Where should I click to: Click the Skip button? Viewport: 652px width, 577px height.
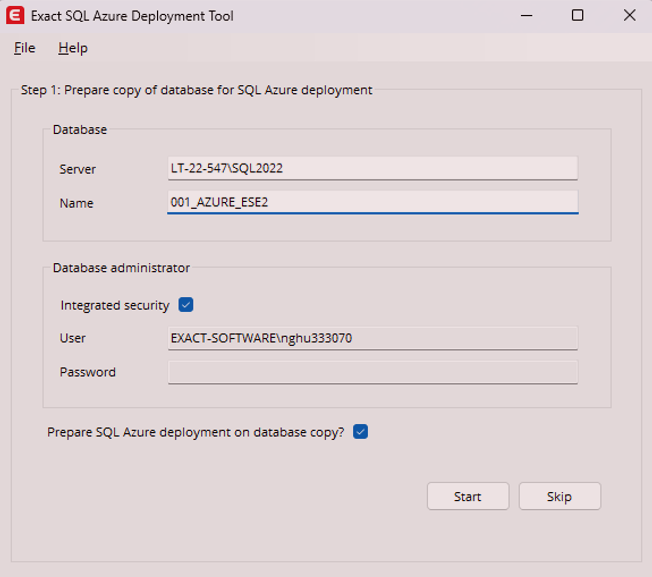[x=560, y=496]
